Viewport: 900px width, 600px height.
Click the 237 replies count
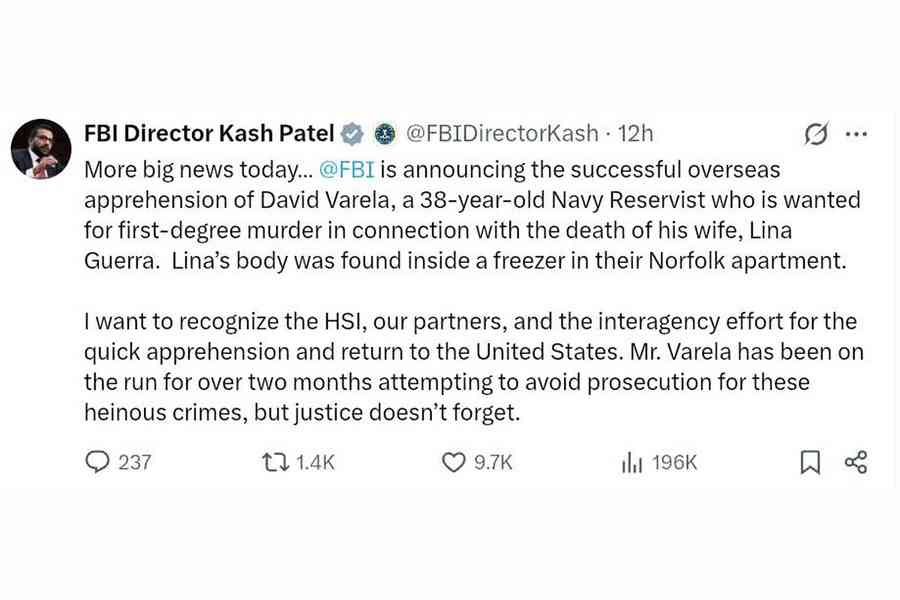(135, 462)
